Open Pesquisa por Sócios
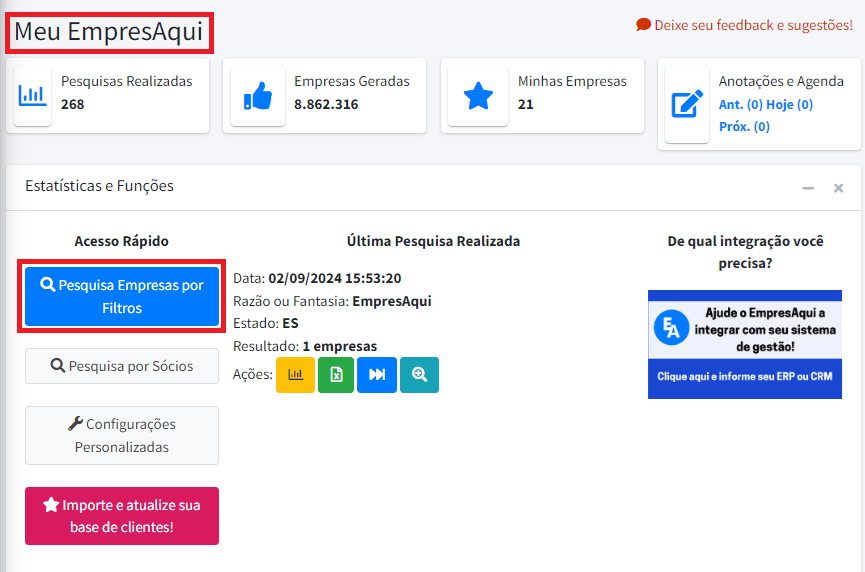 (121, 366)
